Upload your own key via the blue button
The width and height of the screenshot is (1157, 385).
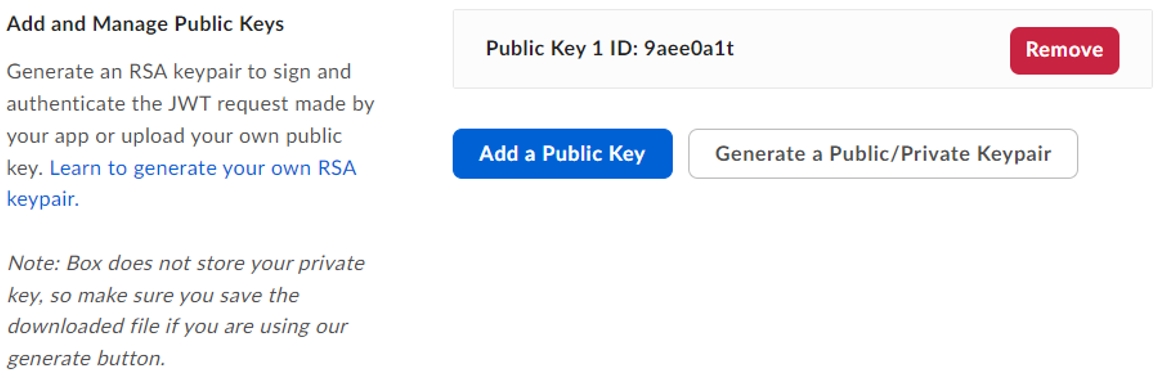tap(562, 153)
